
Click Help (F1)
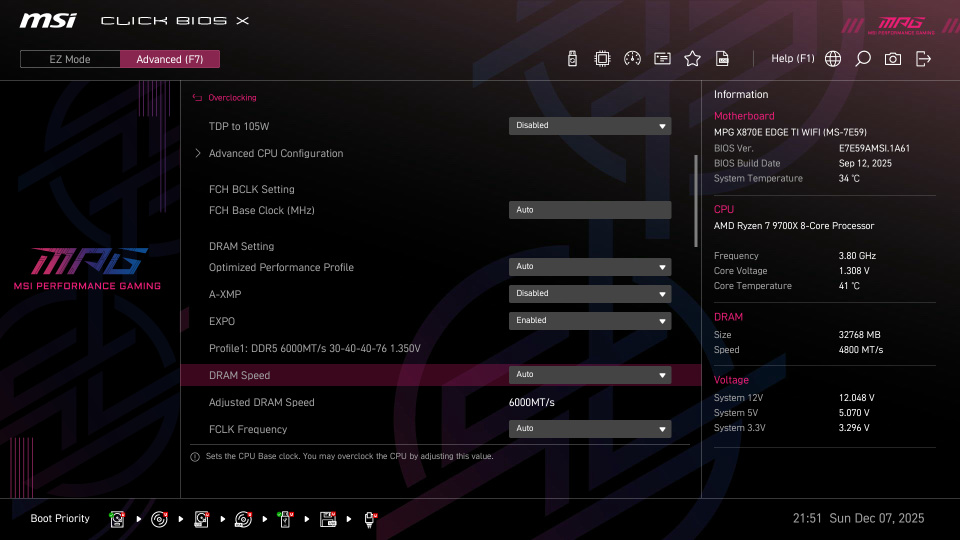pos(793,58)
